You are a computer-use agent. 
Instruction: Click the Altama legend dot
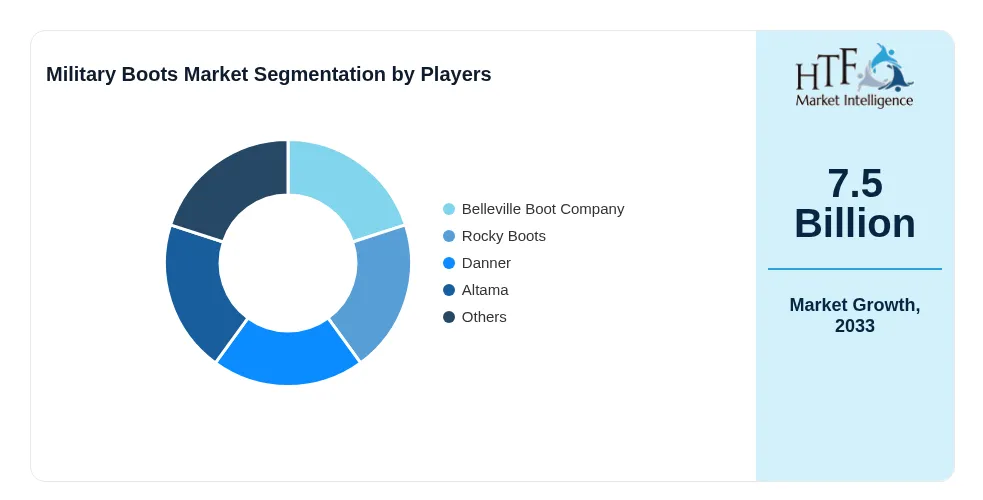(449, 290)
